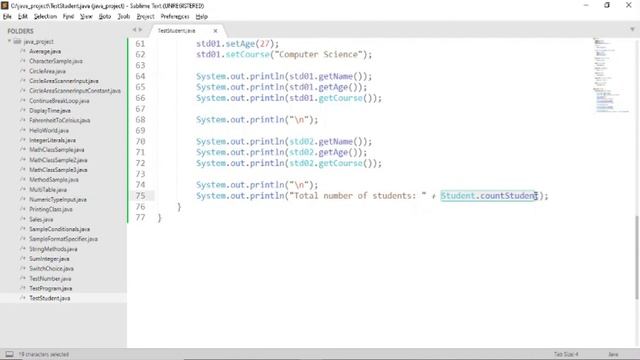Image resolution: width=640 pixels, height=360 pixels.
Task: Open MathClassSample.java in sidebar
Action: 57,150
